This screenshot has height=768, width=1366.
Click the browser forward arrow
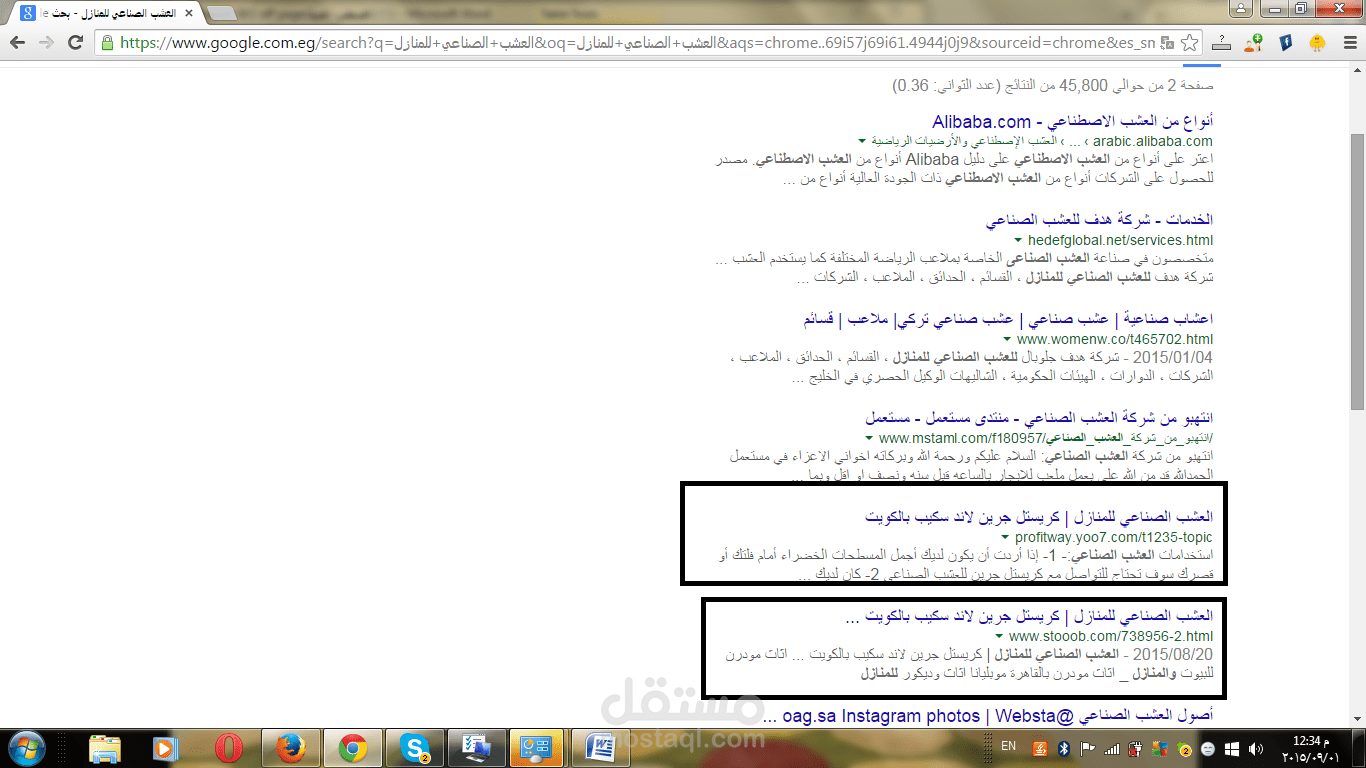46,43
